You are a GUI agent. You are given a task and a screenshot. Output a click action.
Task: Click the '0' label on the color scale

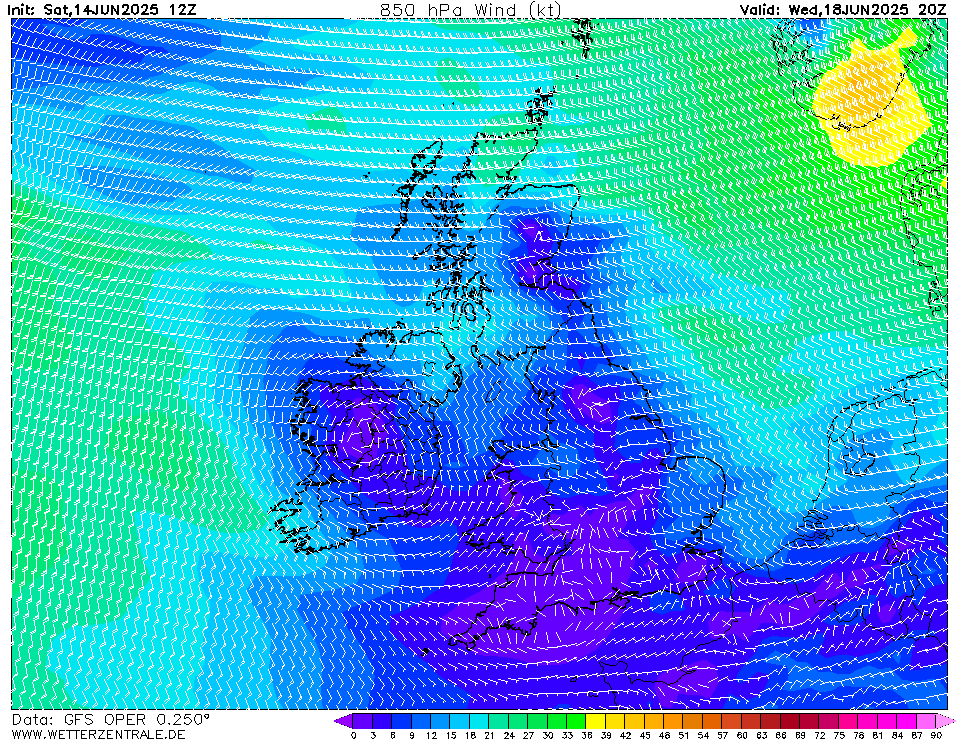point(354,735)
